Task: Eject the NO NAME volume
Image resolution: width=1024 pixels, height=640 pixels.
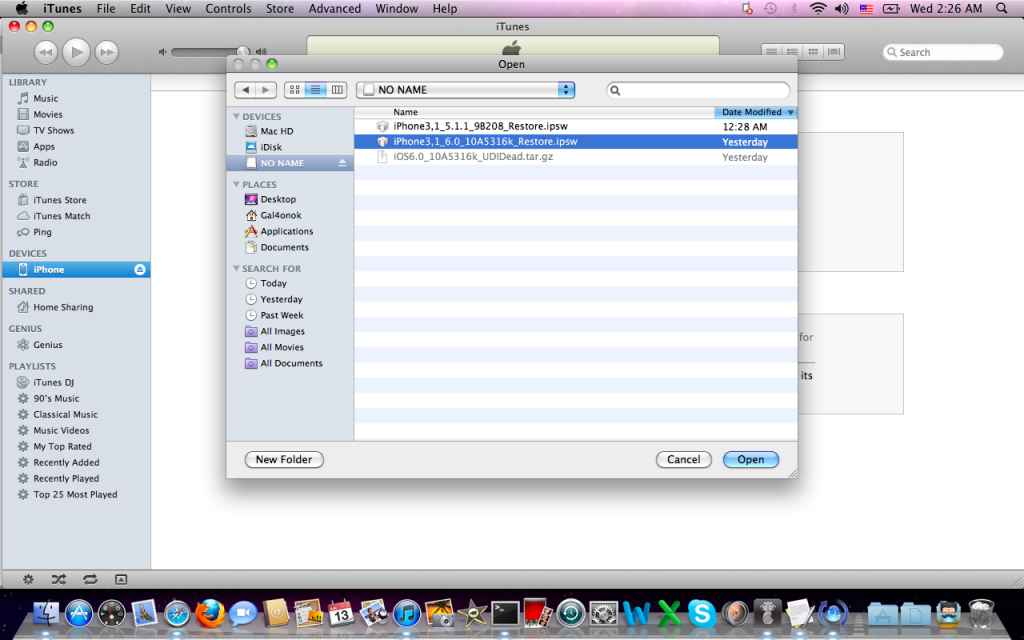Action: (x=342, y=163)
